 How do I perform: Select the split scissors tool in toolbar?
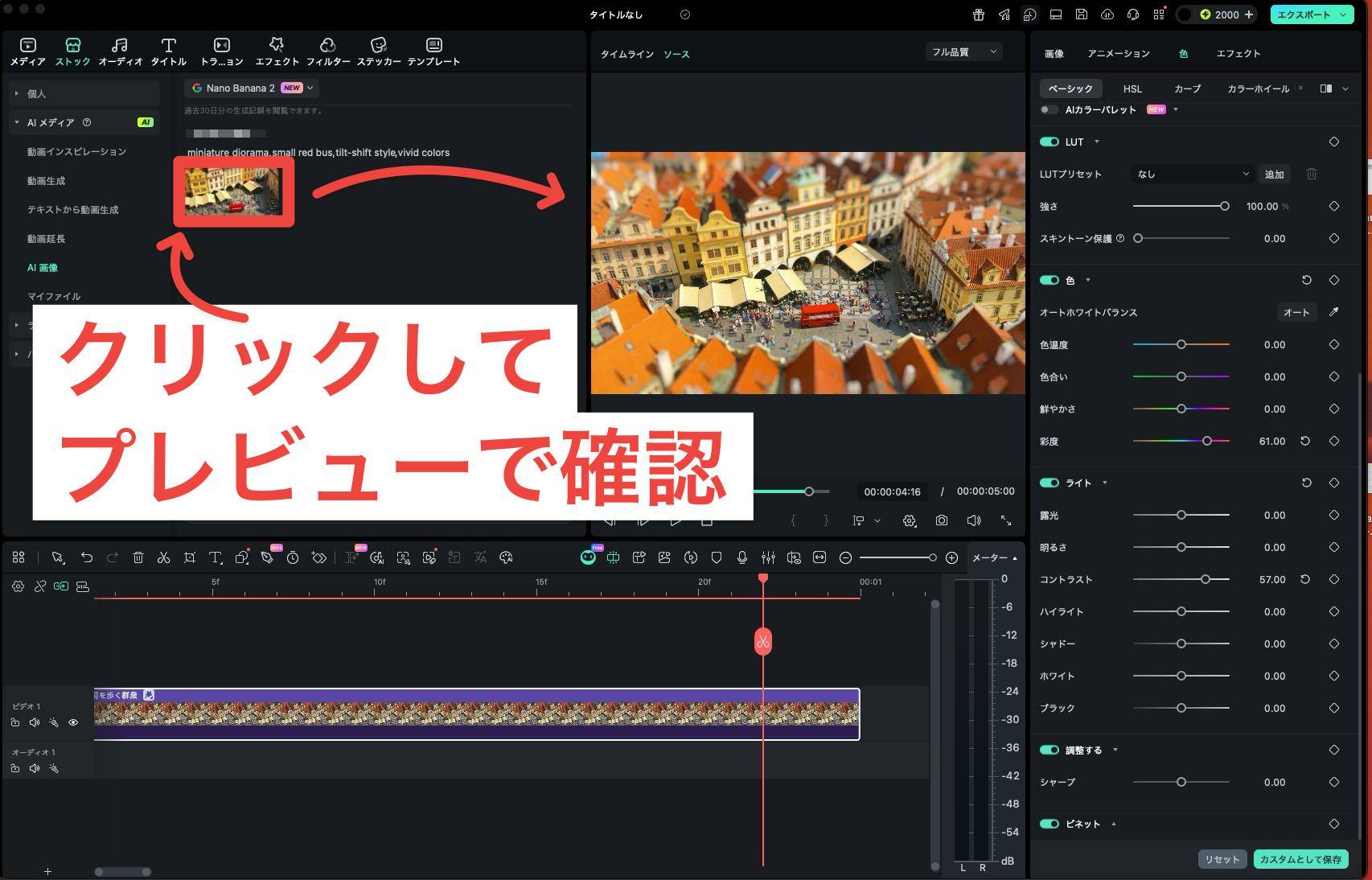(163, 557)
